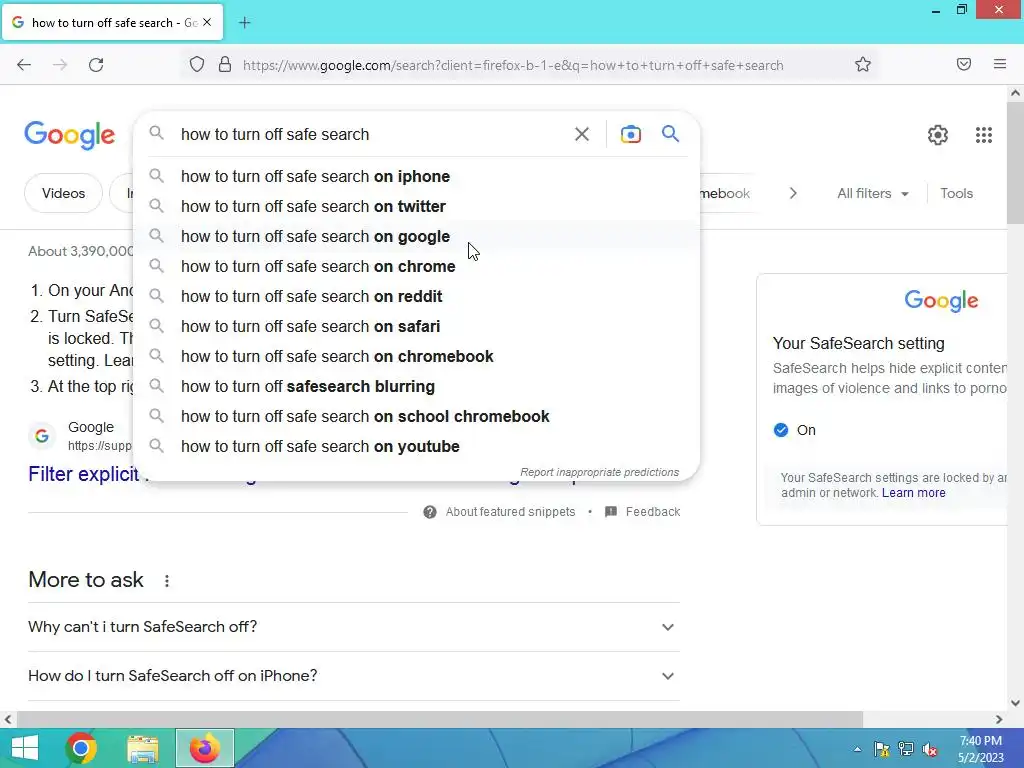Clear the search box with the X icon
This screenshot has width=1024, height=768.
tap(582, 135)
